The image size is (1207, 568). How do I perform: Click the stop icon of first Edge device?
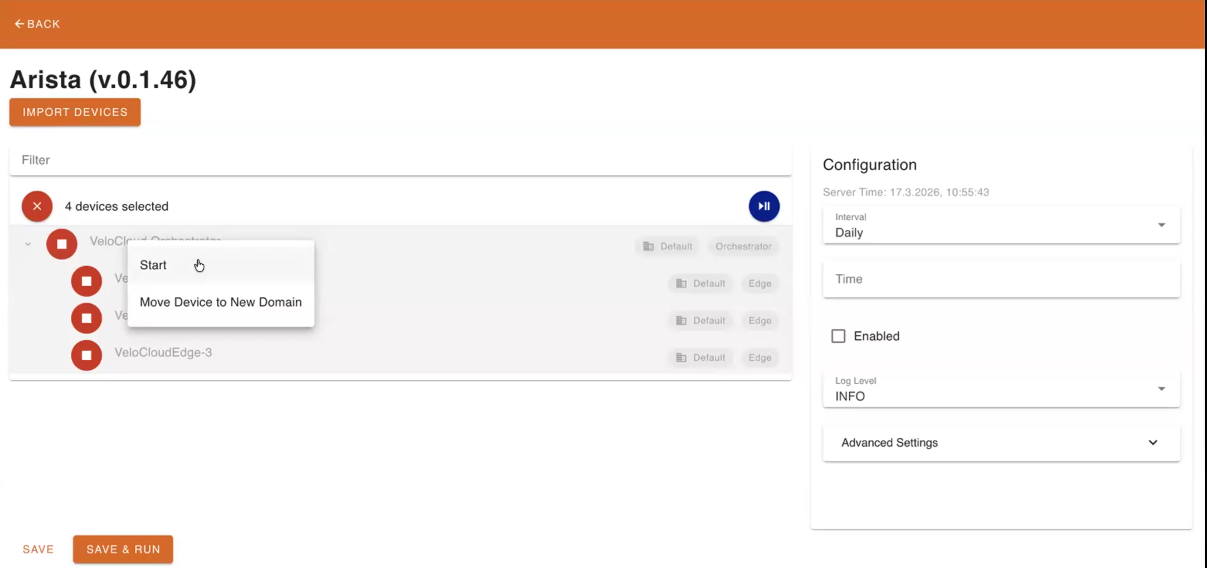click(87, 281)
